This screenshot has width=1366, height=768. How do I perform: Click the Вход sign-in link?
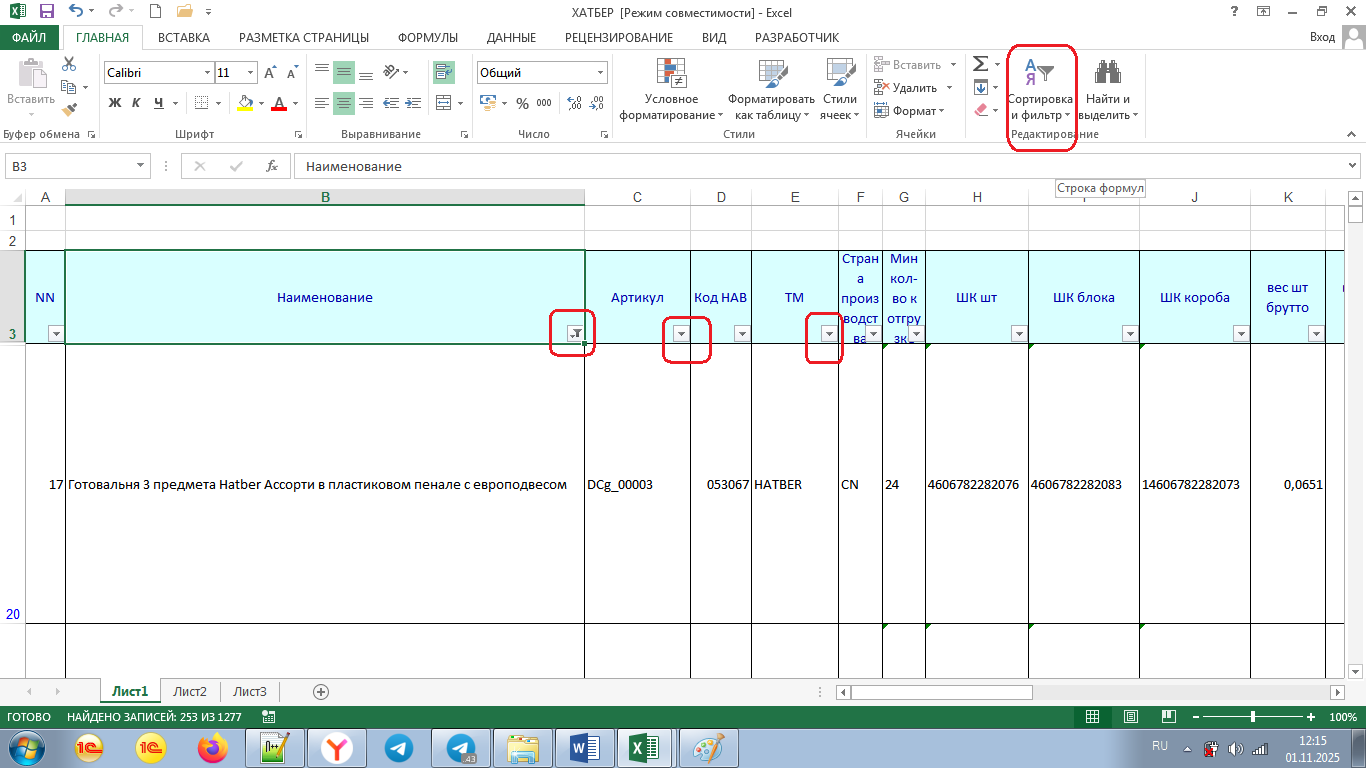point(1322,37)
